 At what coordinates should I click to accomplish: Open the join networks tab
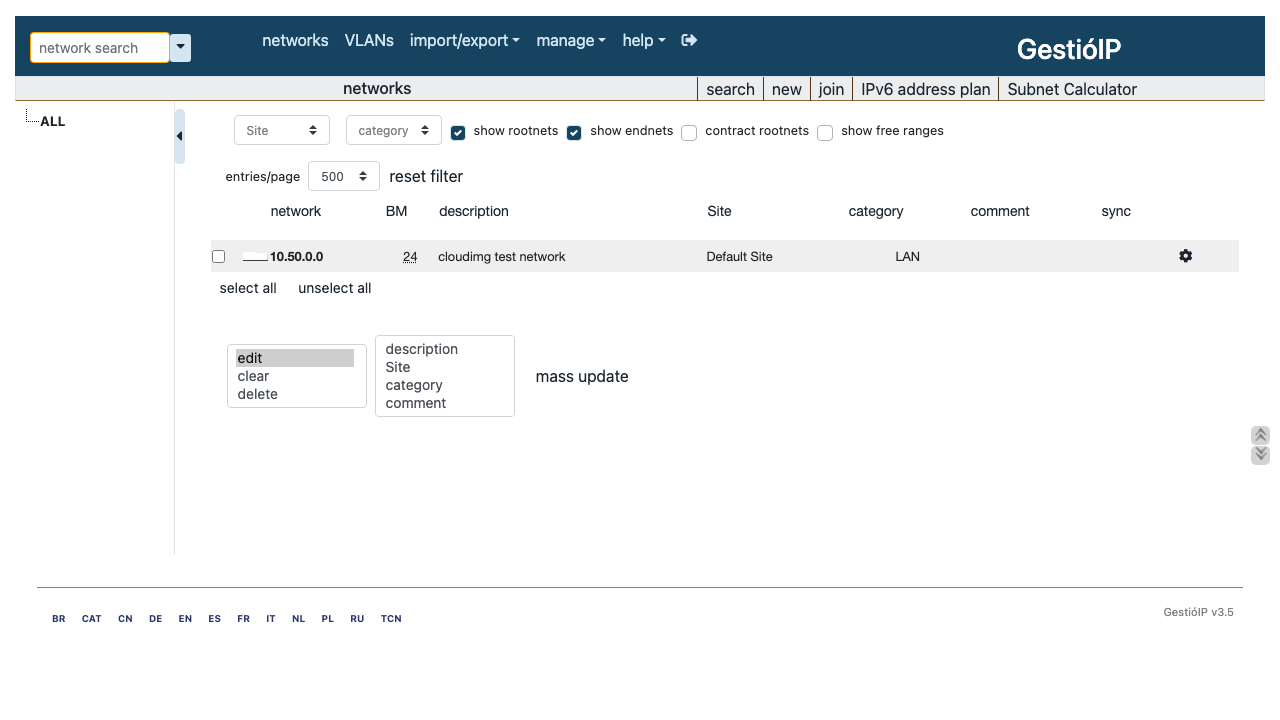tap(831, 89)
